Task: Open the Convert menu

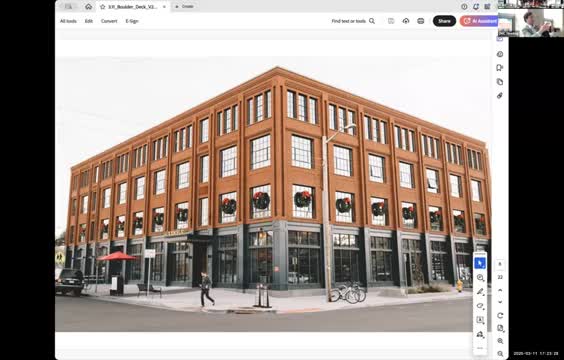Action: click(x=109, y=21)
